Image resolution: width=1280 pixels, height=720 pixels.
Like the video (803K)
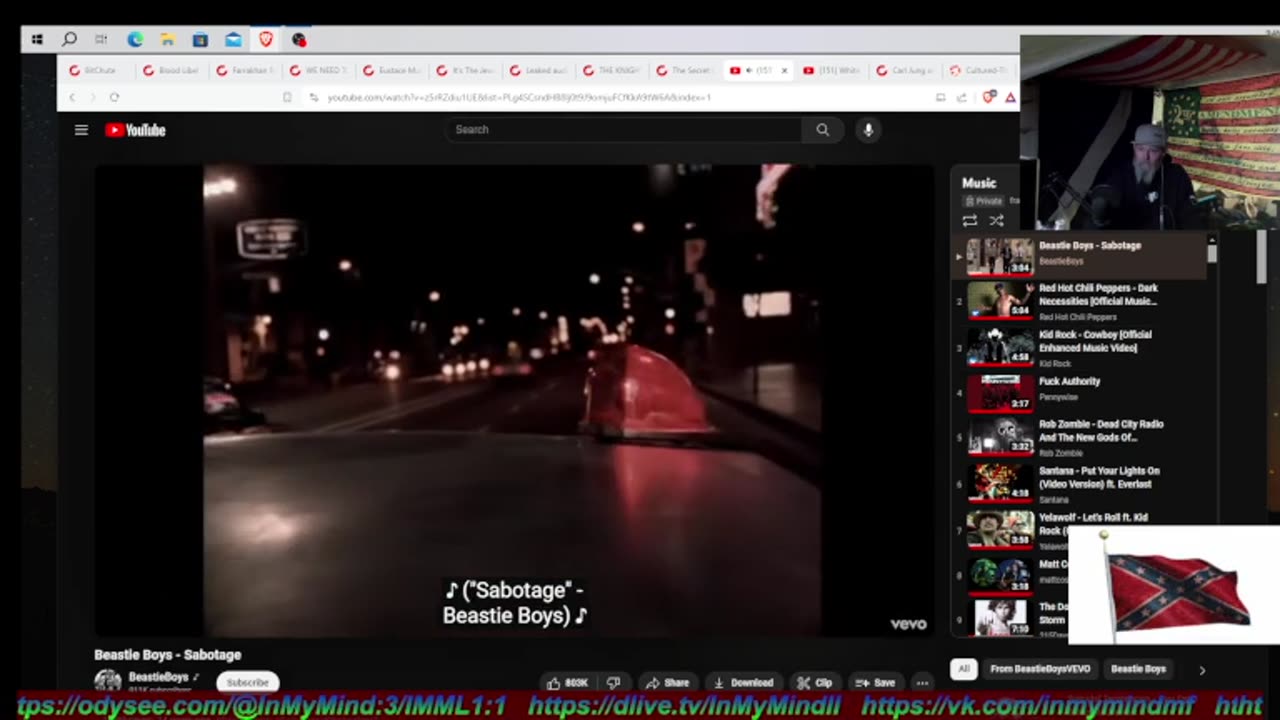pos(567,683)
